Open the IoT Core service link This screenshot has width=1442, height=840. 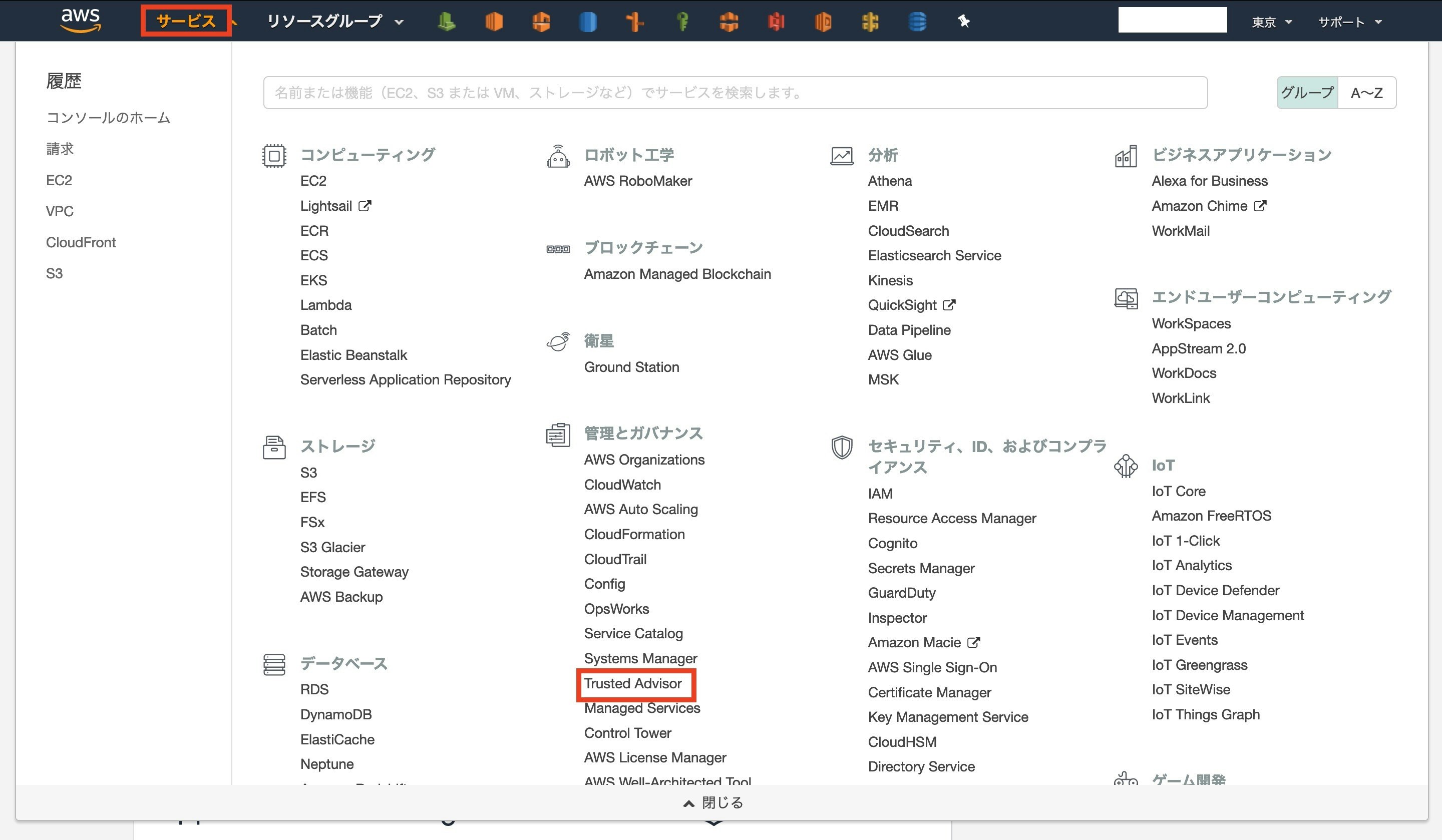1178,491
